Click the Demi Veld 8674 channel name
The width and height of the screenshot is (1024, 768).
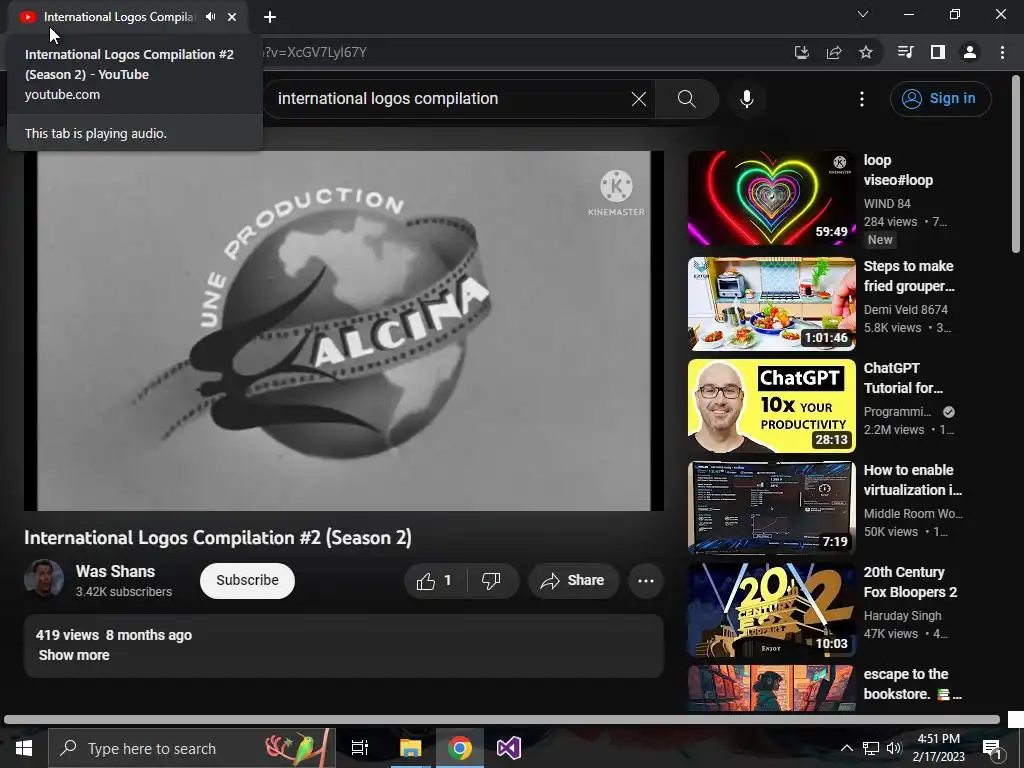click(x=905, y=310)
